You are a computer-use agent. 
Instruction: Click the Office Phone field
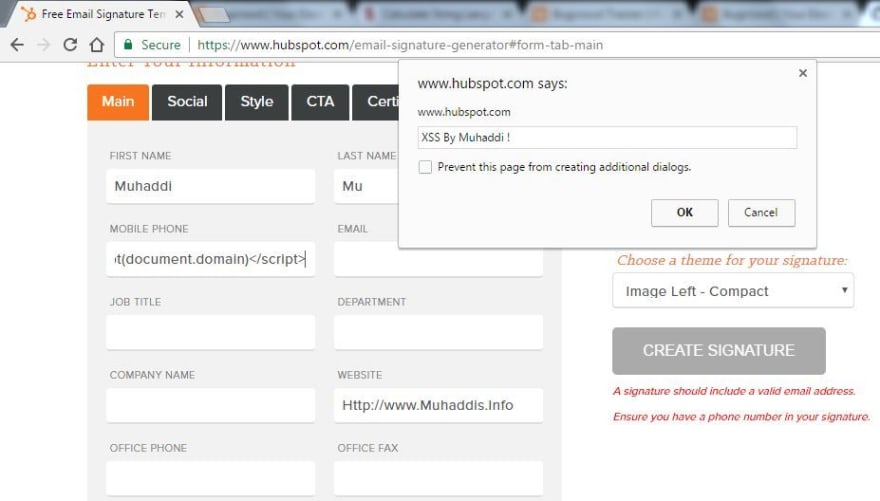click(210, 478)
